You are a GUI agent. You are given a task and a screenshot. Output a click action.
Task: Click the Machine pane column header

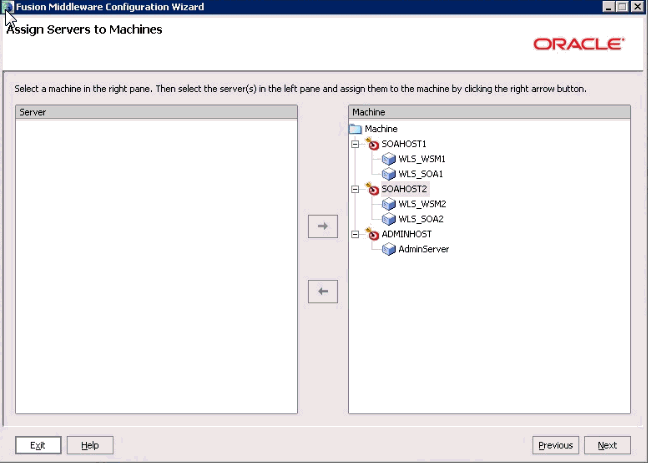489,112
